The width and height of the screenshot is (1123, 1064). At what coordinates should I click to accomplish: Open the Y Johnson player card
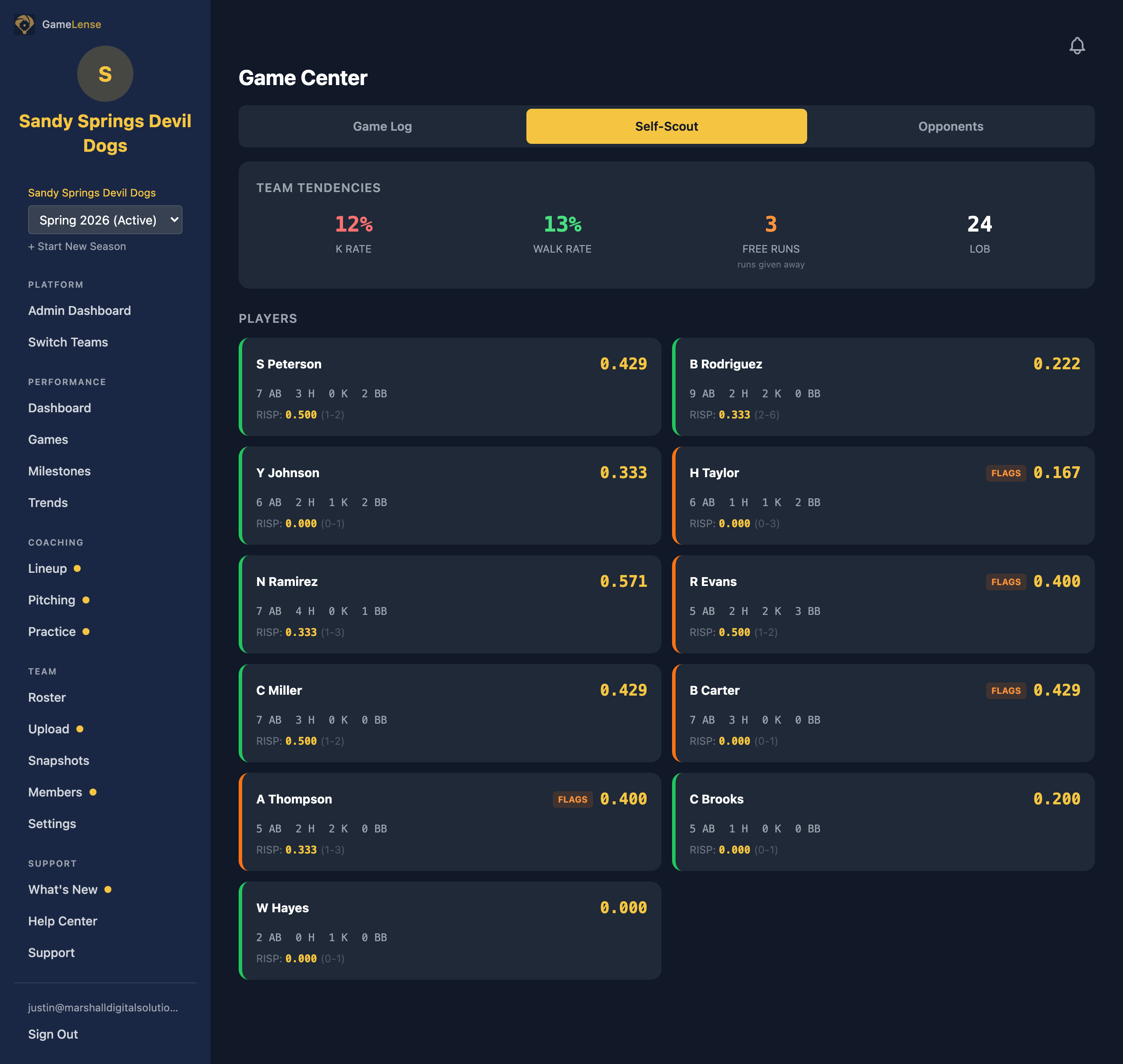pyautogui.click(x=450, y=496)
